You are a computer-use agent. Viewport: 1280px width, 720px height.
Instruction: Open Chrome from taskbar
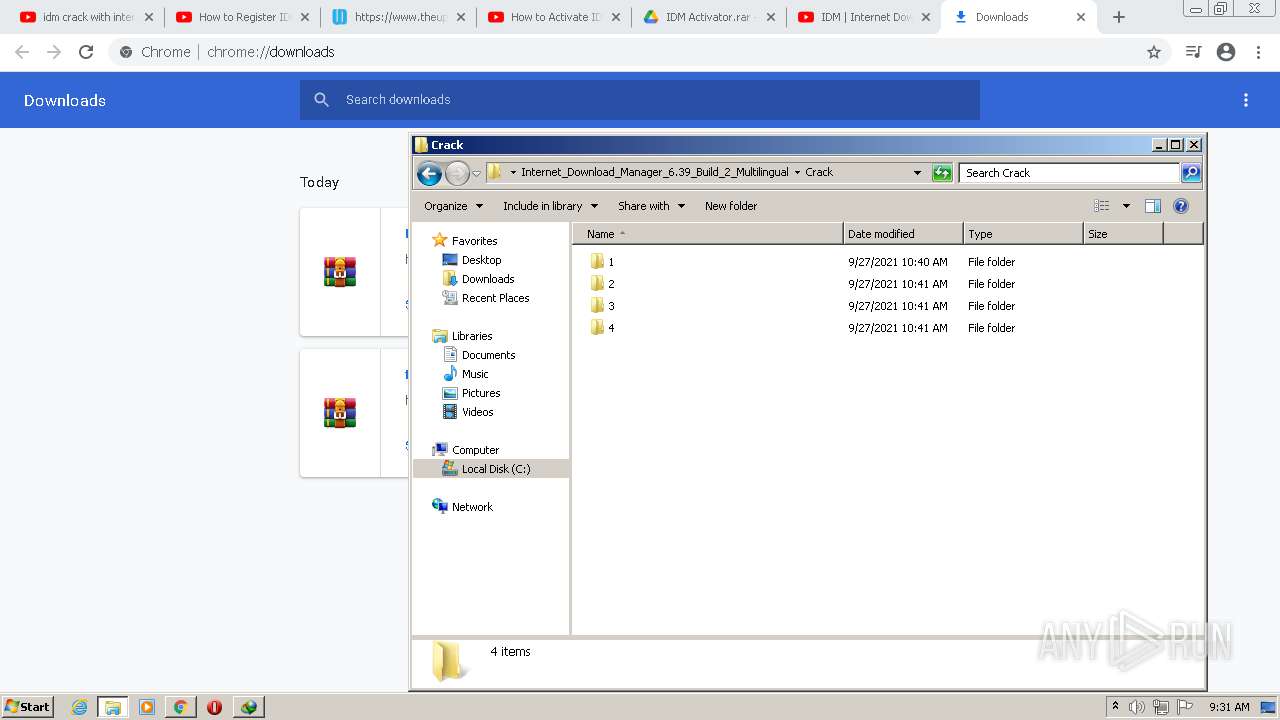click(180, 707)
